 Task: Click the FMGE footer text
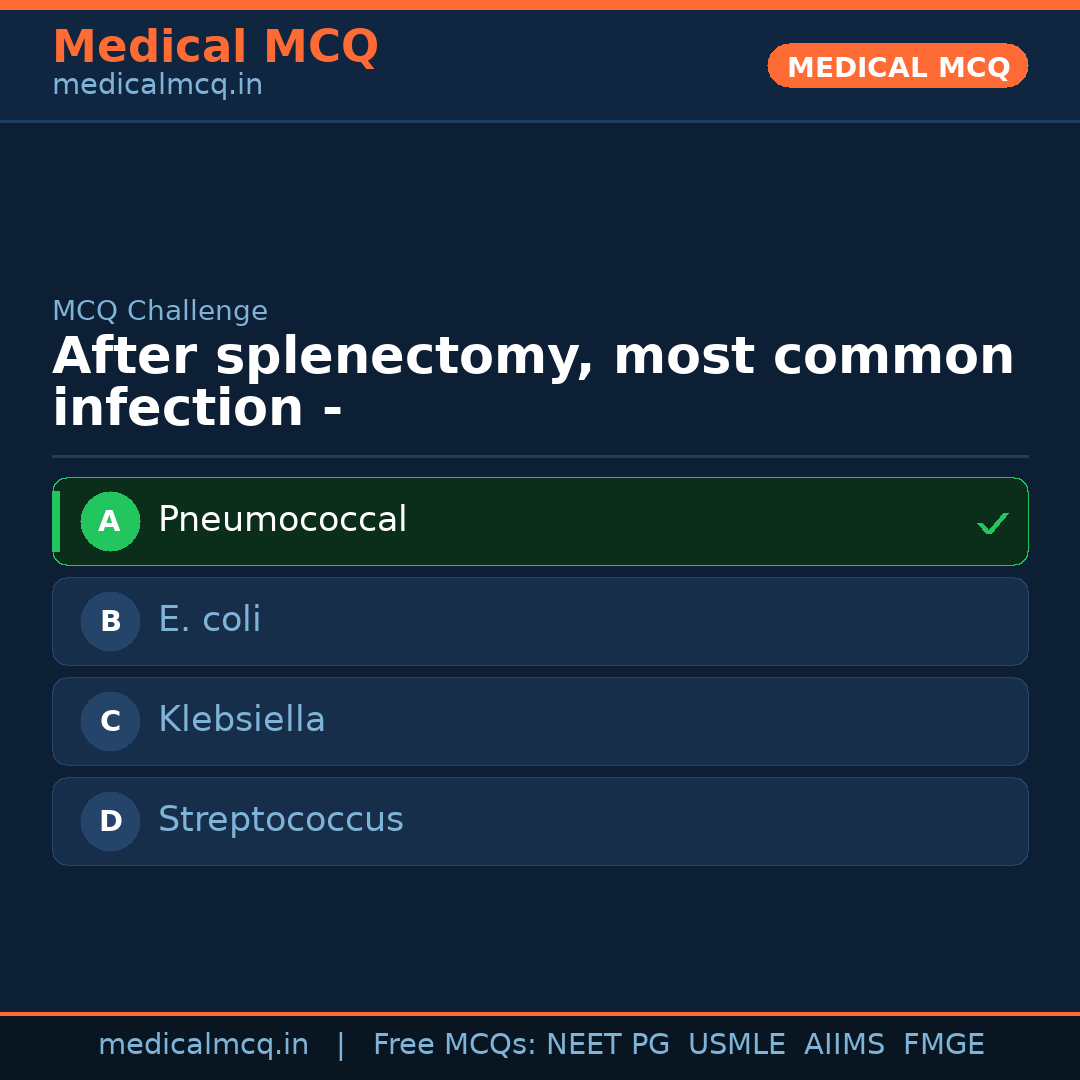[943, 1045]
